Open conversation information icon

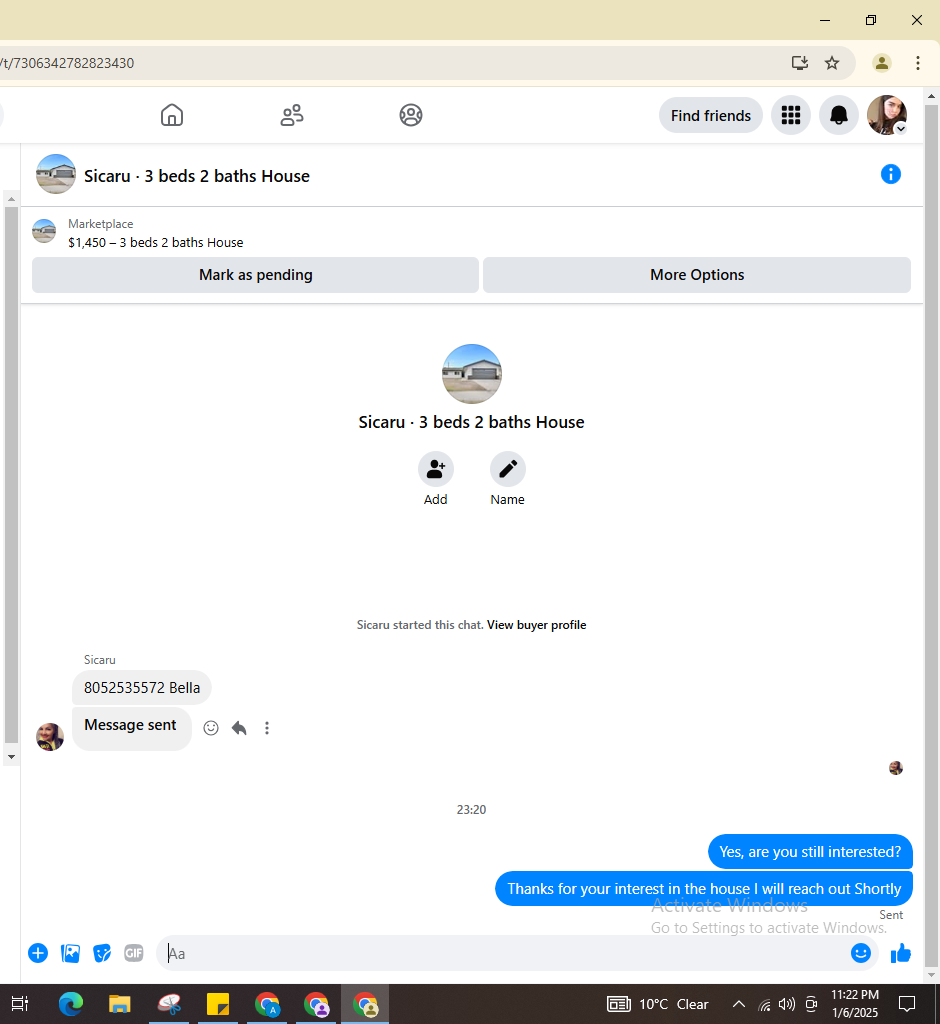pyautogui.click(x=890, y=174)
